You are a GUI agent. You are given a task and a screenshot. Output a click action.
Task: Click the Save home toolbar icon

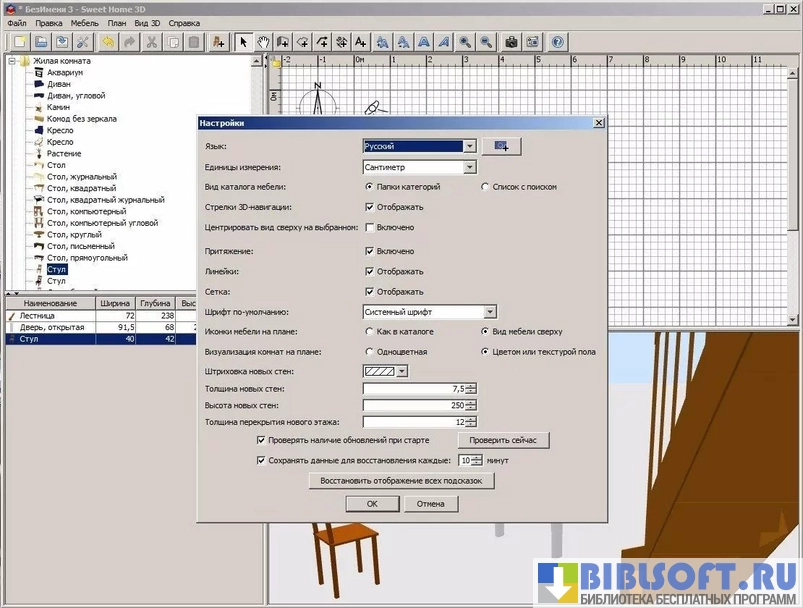(63, 42)
